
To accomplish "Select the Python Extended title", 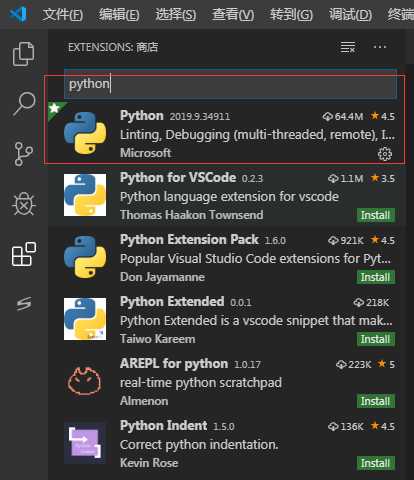I will [172, 302].
